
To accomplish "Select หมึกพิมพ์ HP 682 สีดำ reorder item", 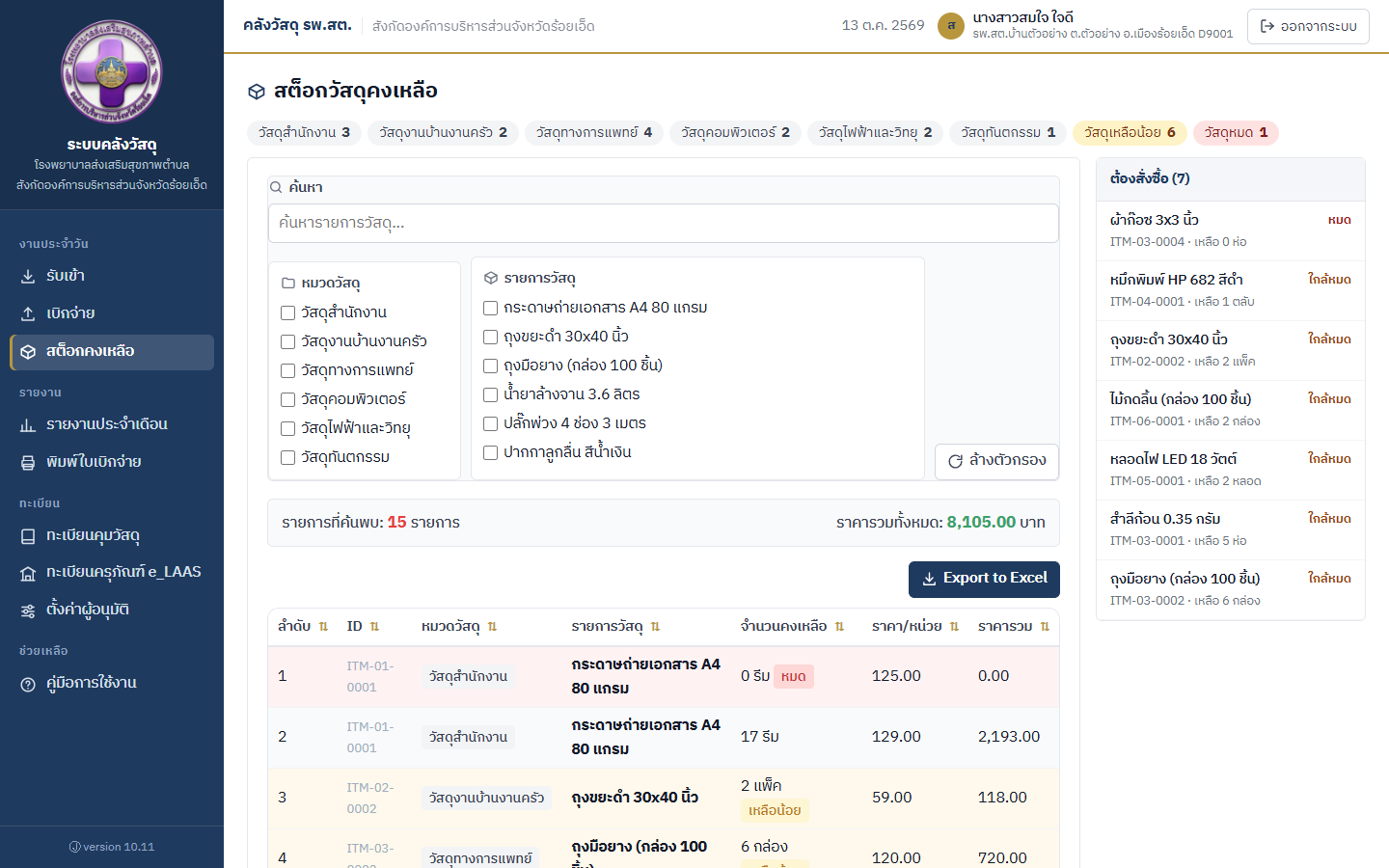I will (1231, 290).
